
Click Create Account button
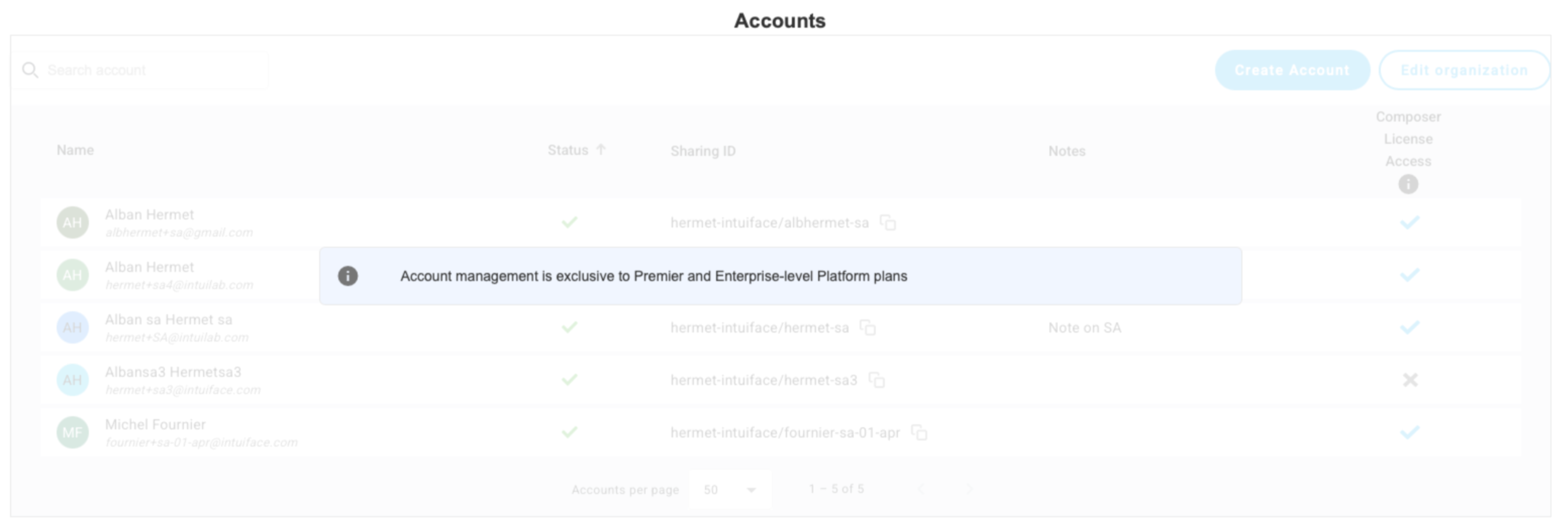click(1292, 70)
